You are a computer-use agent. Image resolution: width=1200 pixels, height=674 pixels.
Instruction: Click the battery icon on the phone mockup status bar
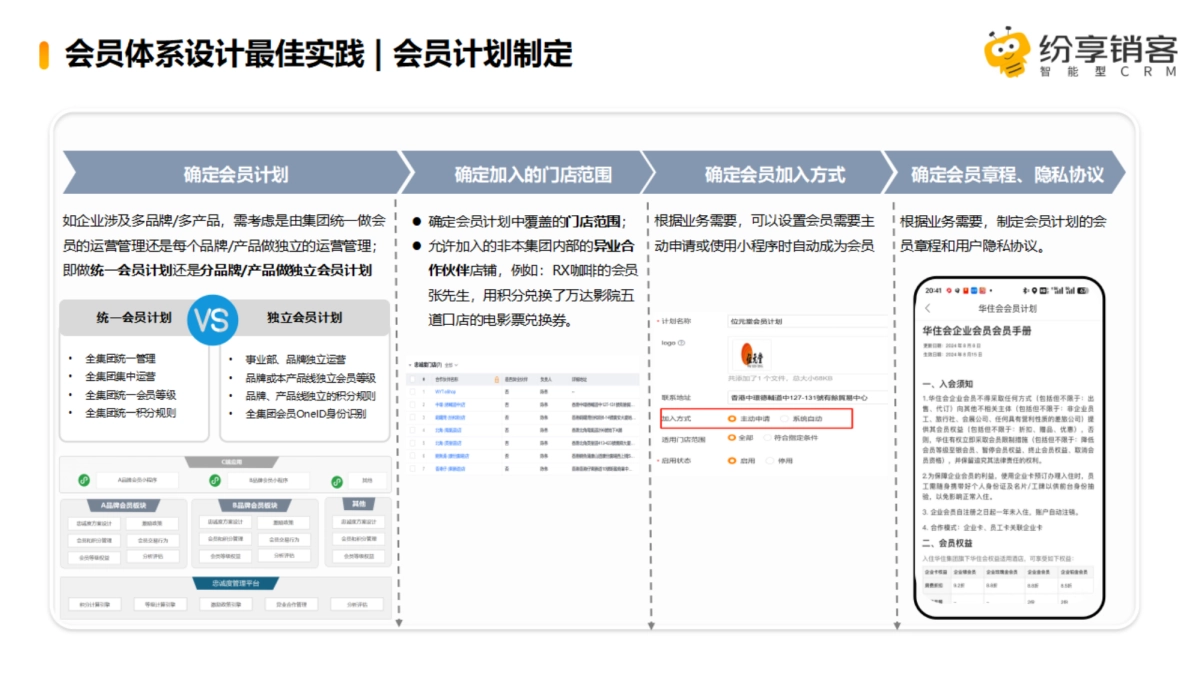point(1082,291)
